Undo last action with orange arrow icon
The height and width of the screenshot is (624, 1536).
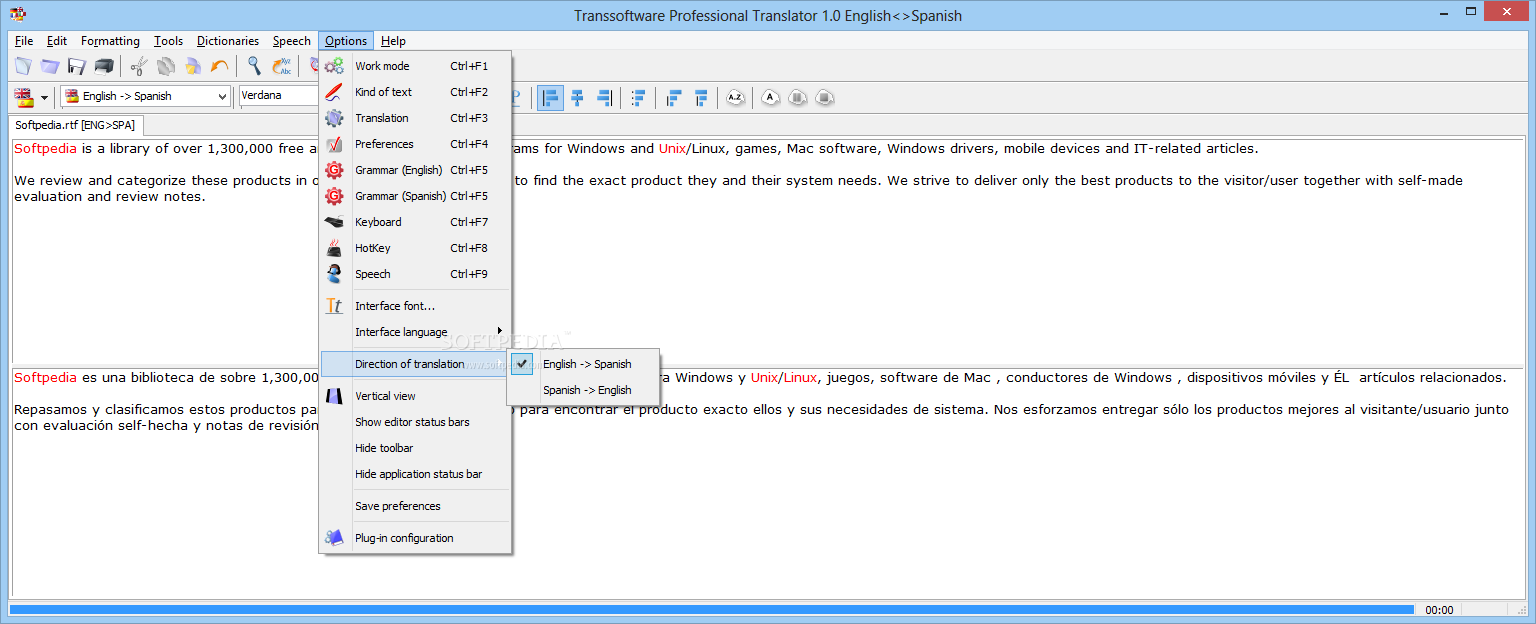[220, 66]
